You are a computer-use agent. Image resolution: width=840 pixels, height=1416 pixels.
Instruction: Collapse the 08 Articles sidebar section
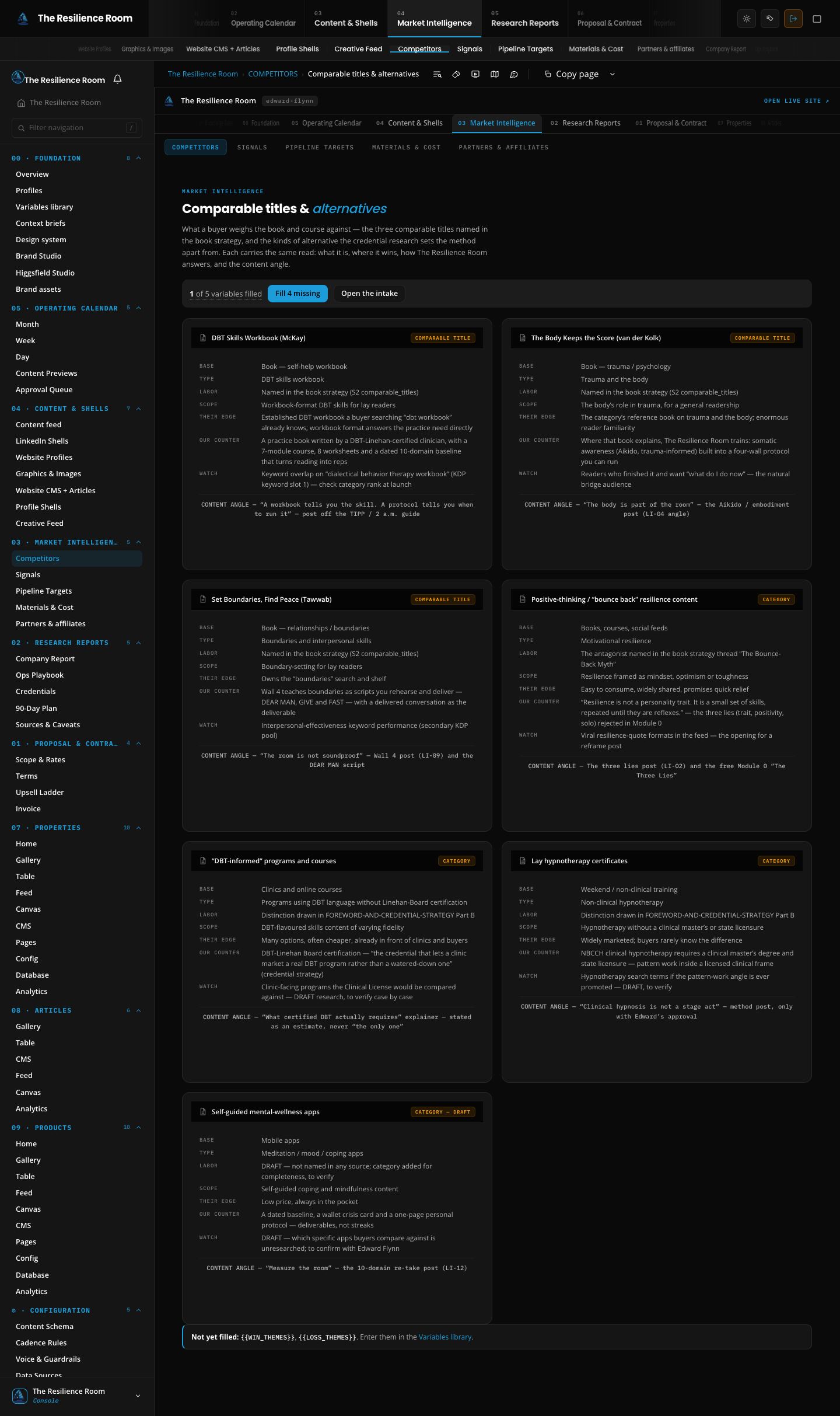coord(138,1010)
